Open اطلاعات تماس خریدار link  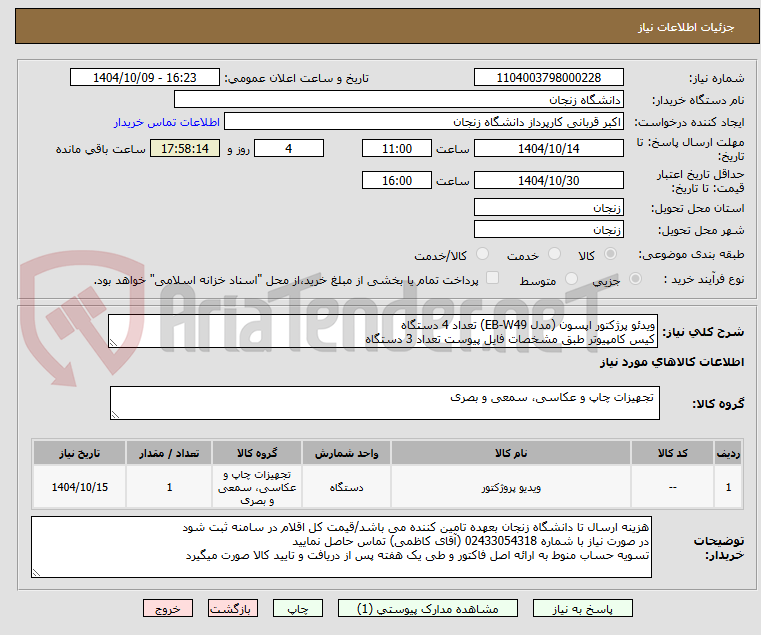(167, 122)
